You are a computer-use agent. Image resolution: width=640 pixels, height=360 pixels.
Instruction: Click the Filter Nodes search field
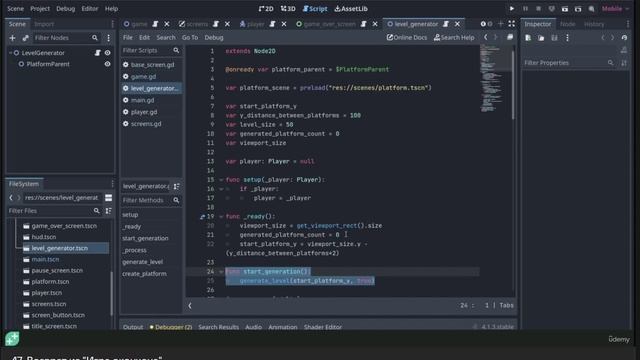click(65, 38)
